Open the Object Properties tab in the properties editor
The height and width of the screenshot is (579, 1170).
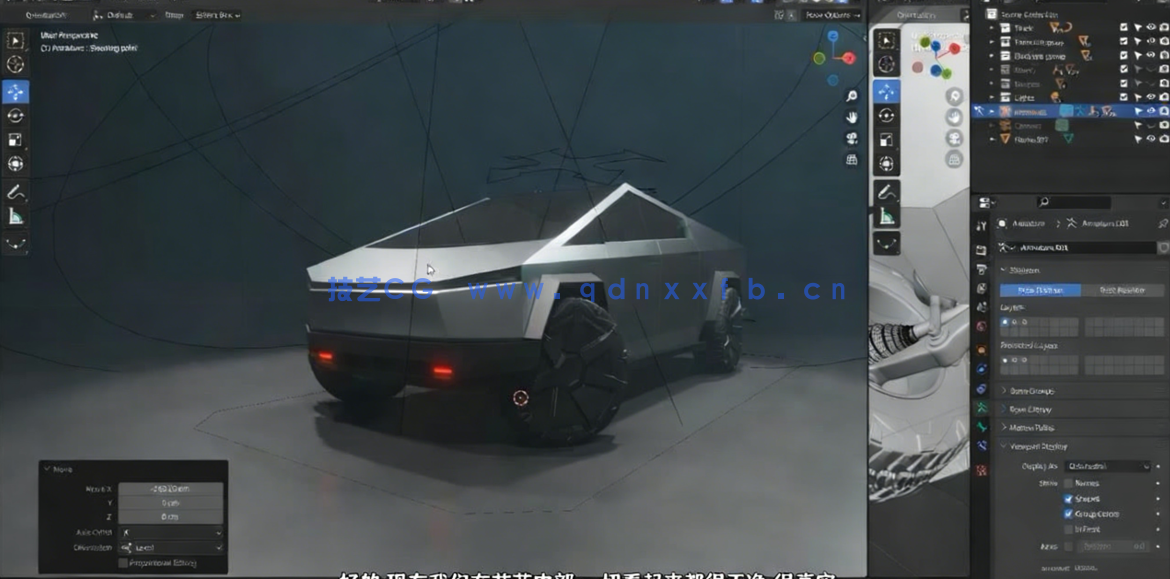[982, 348]
